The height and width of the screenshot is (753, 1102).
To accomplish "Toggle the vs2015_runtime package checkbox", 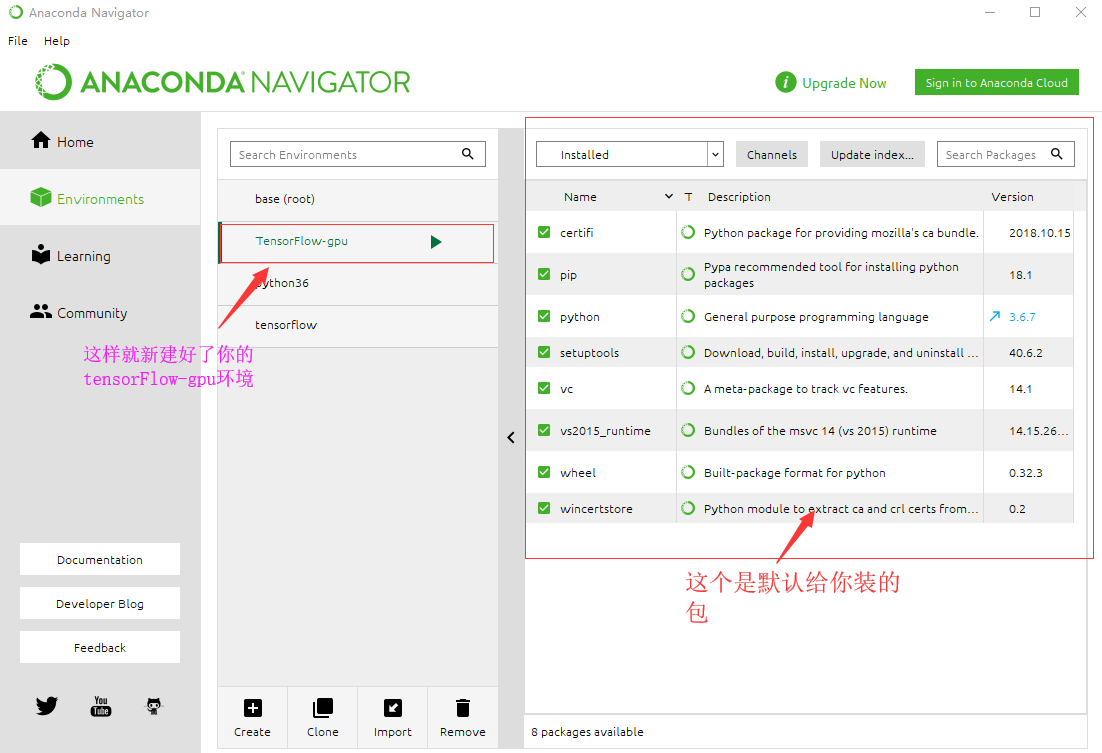I will click(544, 430).
